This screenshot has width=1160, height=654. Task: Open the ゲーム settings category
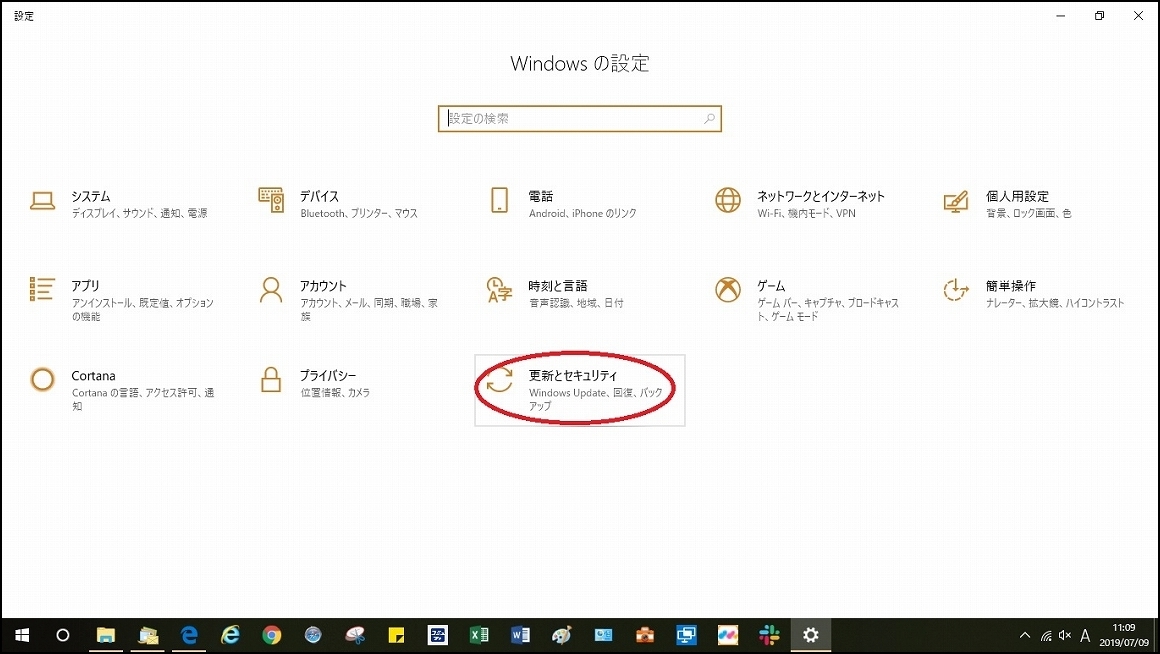point(806,300)
